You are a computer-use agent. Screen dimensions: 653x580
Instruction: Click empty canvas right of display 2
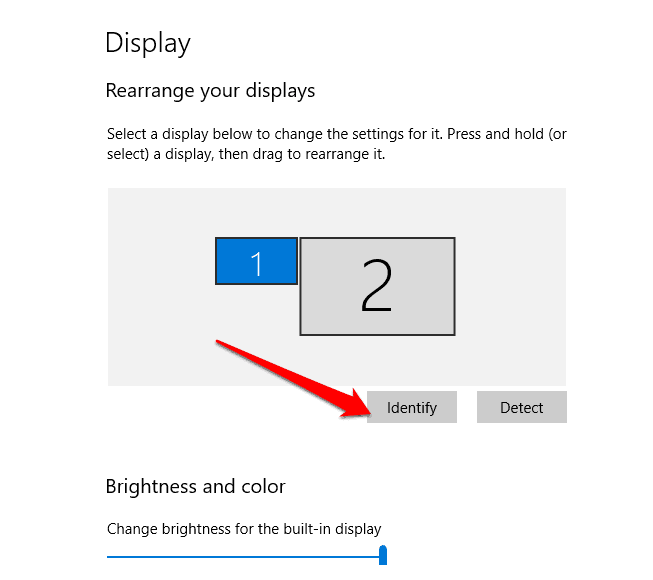510,286
